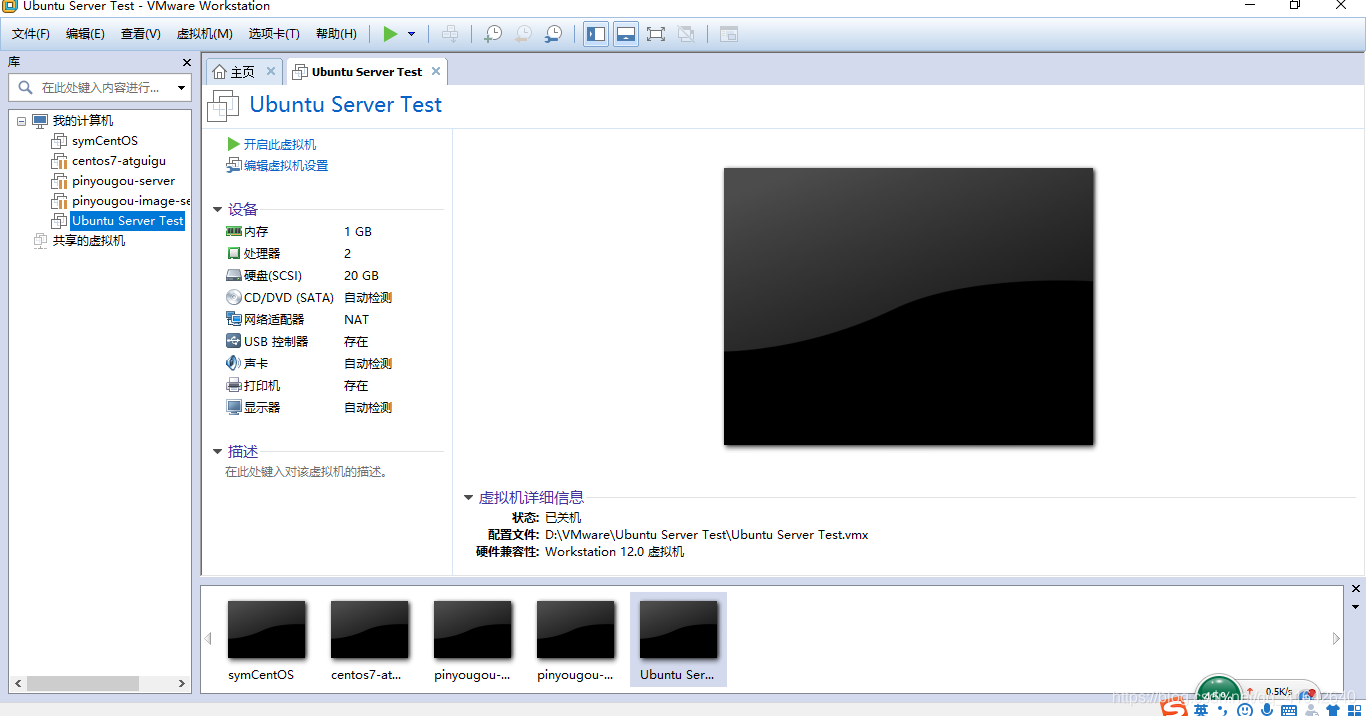Image resolution: width=1366 pixels, height=716 pixels.
Task: Open the power options dropdown arrow beside play
Action: tap(411, 34)
